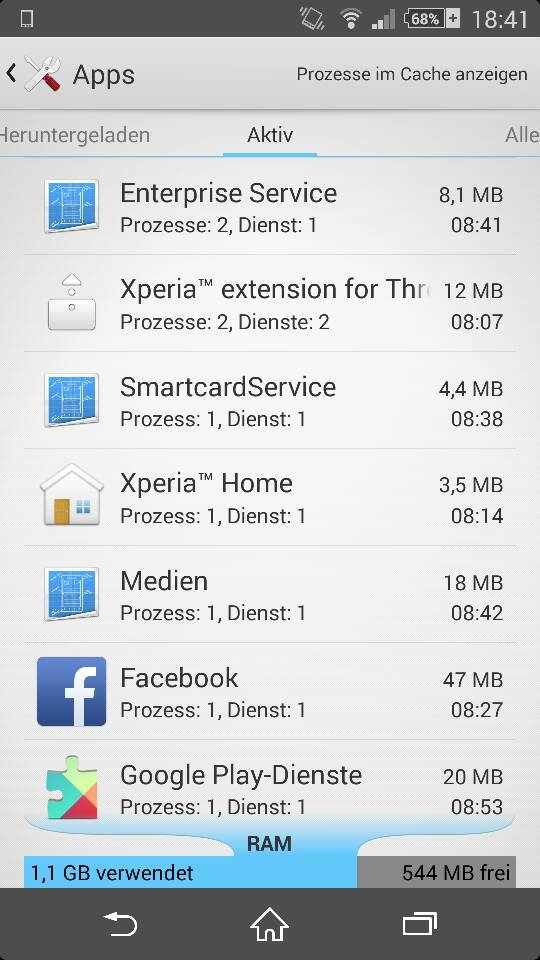
Task: Tap the Xperia extension for Throw icon
Action: pos(72,303)
